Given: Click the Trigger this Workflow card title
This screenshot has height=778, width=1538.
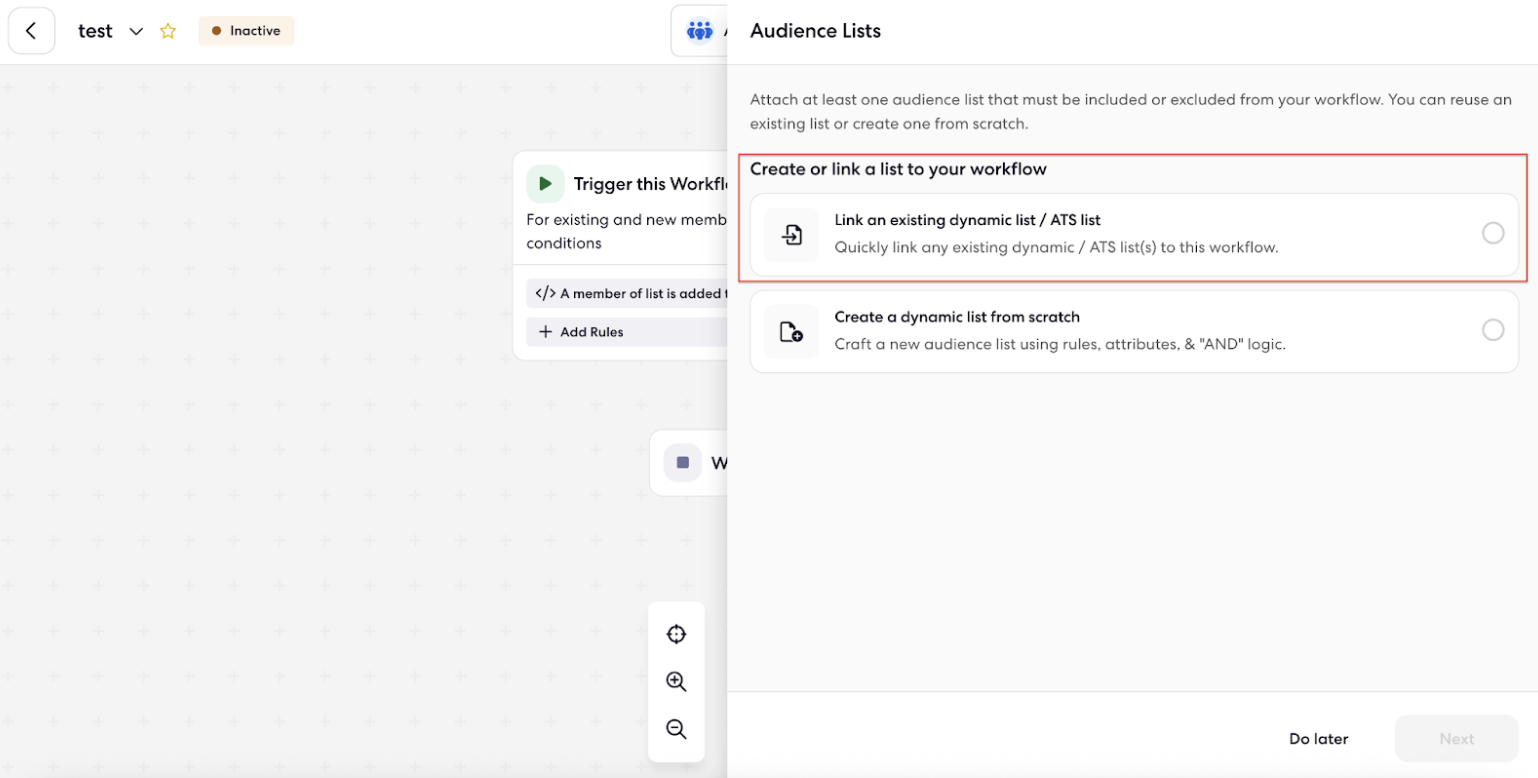Looking at the screenshot, I should coord(650,184).
